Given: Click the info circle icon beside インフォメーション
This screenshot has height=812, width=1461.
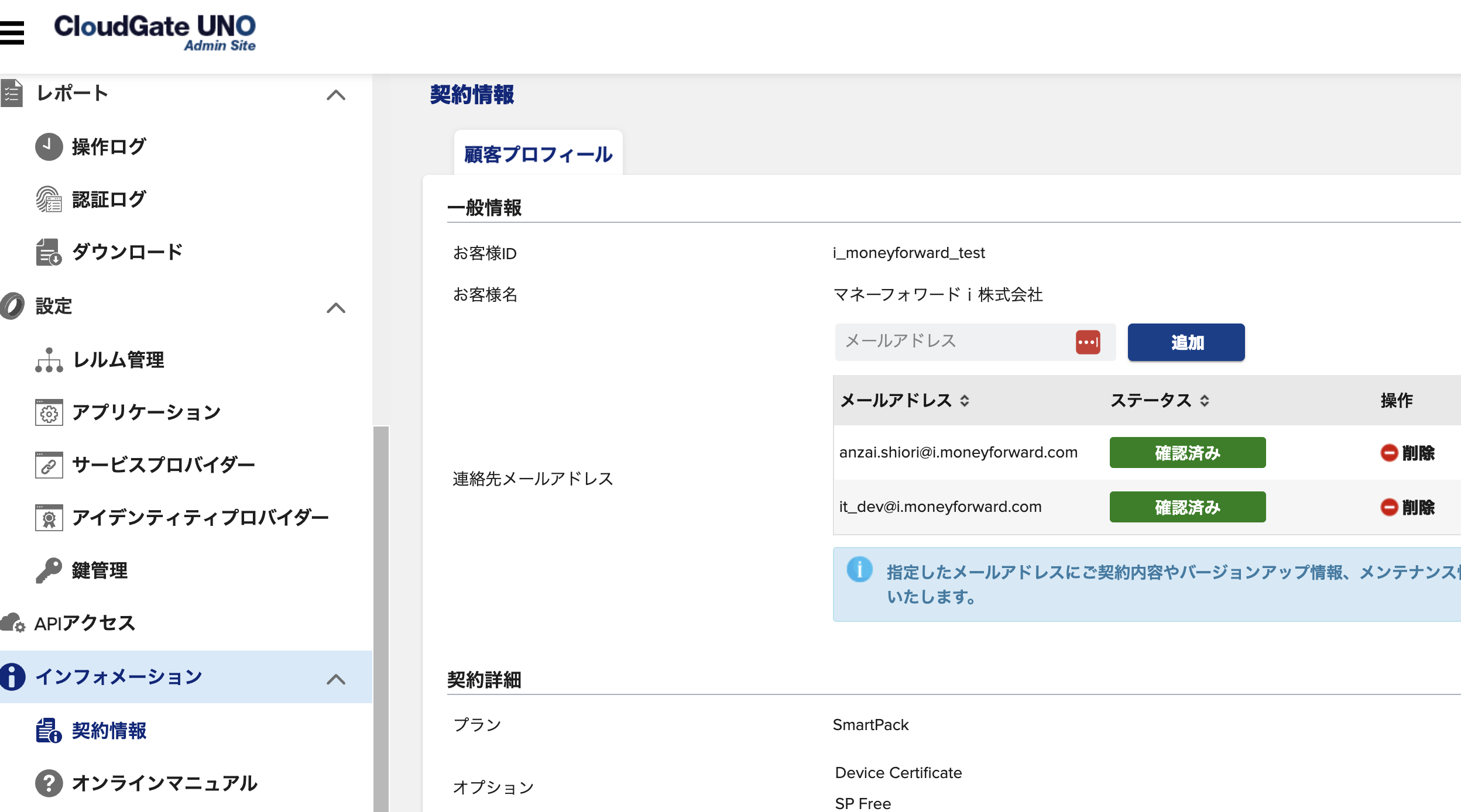Looking at the screenshot, I should click(x=12, y=677).
